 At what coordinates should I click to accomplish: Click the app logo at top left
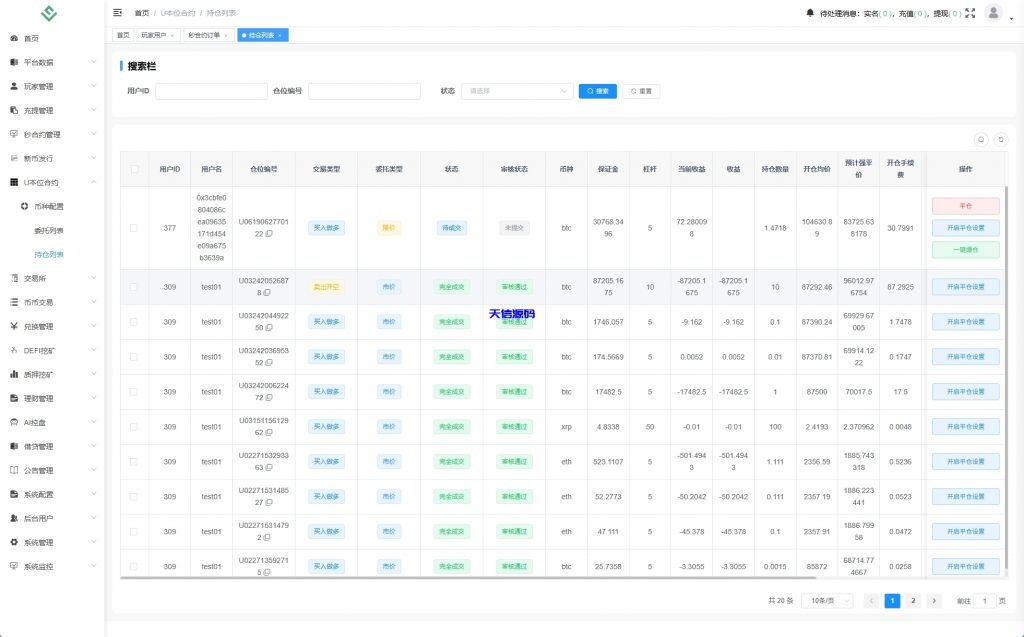tap(49, 13)
